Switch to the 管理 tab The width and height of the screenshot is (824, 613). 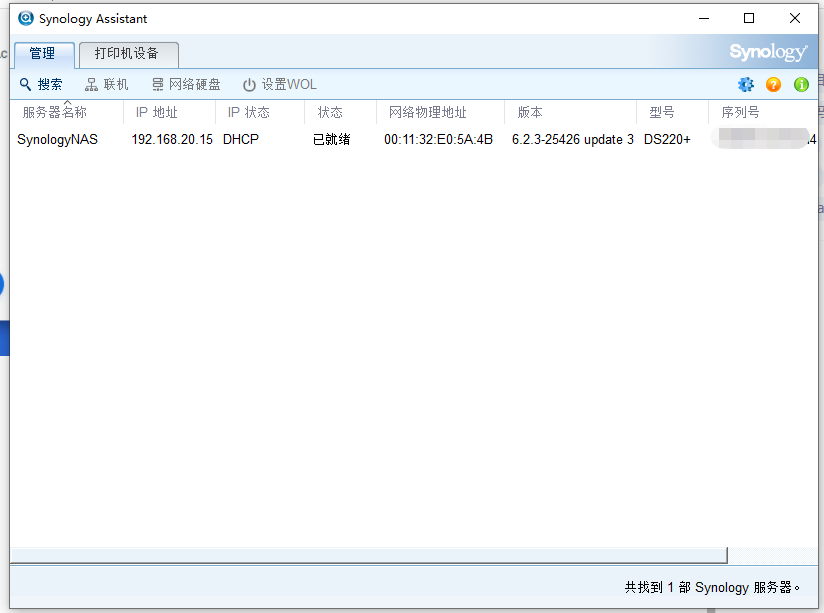(44, 55)
